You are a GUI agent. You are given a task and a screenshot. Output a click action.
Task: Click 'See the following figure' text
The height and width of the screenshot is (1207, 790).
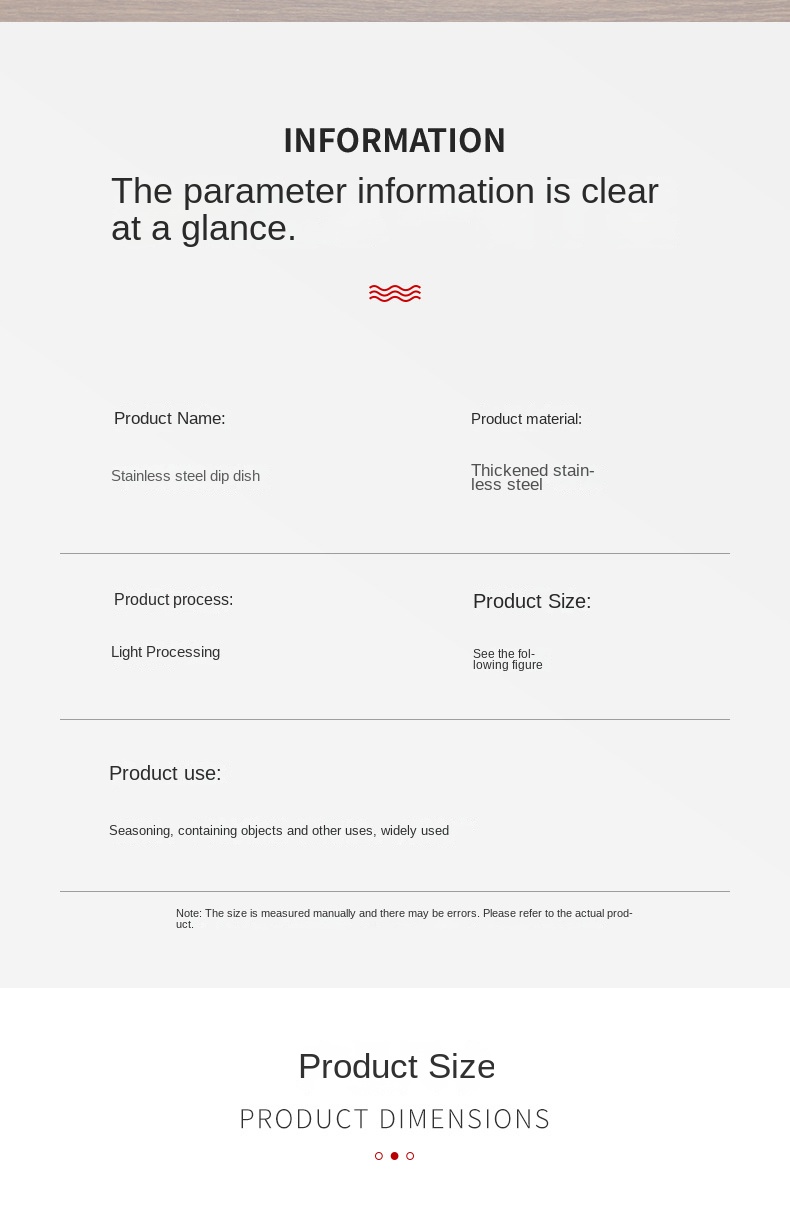click(507, 659)
